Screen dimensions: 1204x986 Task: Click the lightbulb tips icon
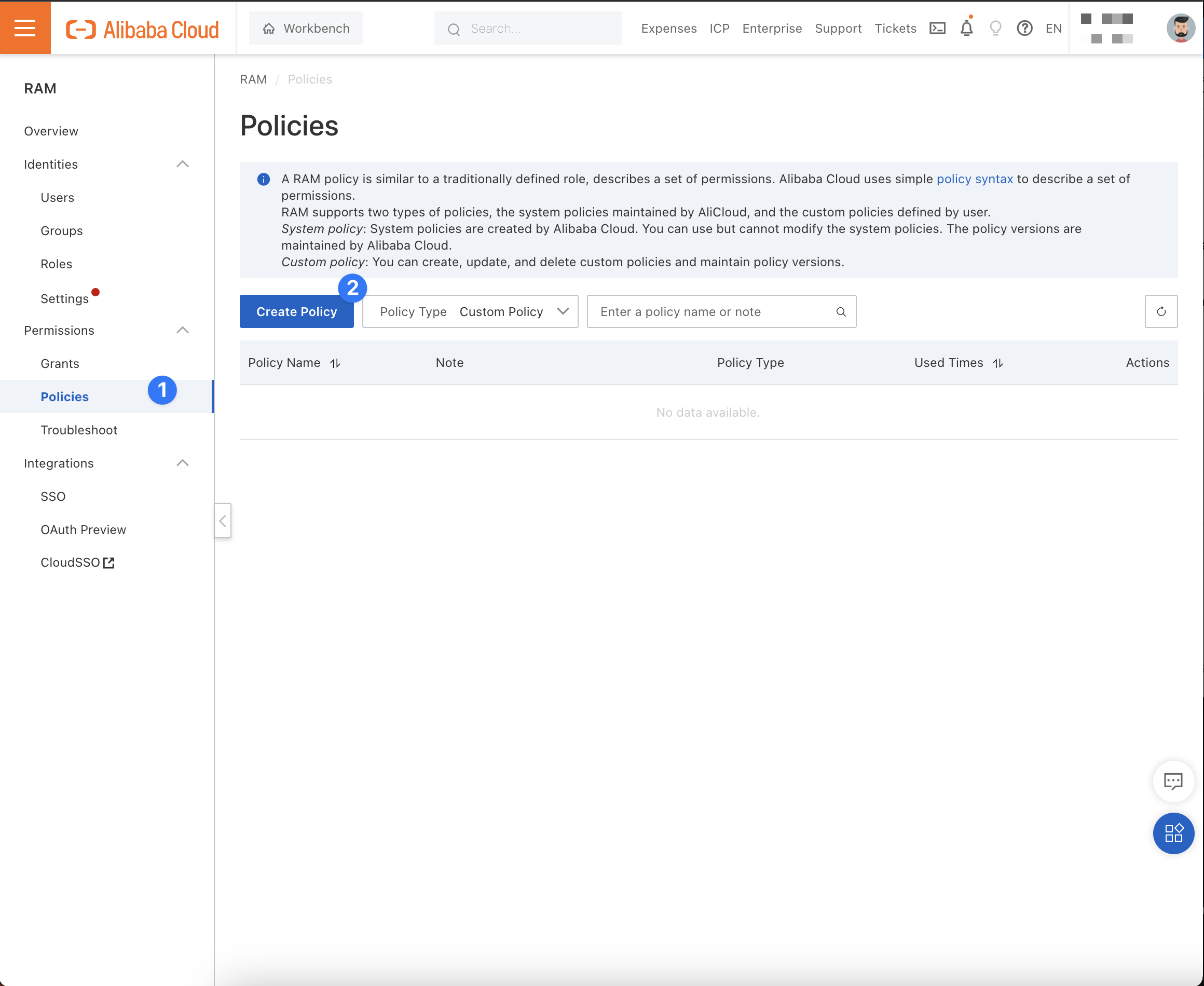pos(995,29)
